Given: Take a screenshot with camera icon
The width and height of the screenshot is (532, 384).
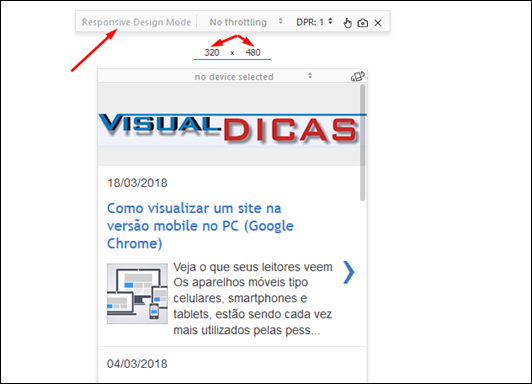Looking at the screenshot, I should tap(363, 23).
